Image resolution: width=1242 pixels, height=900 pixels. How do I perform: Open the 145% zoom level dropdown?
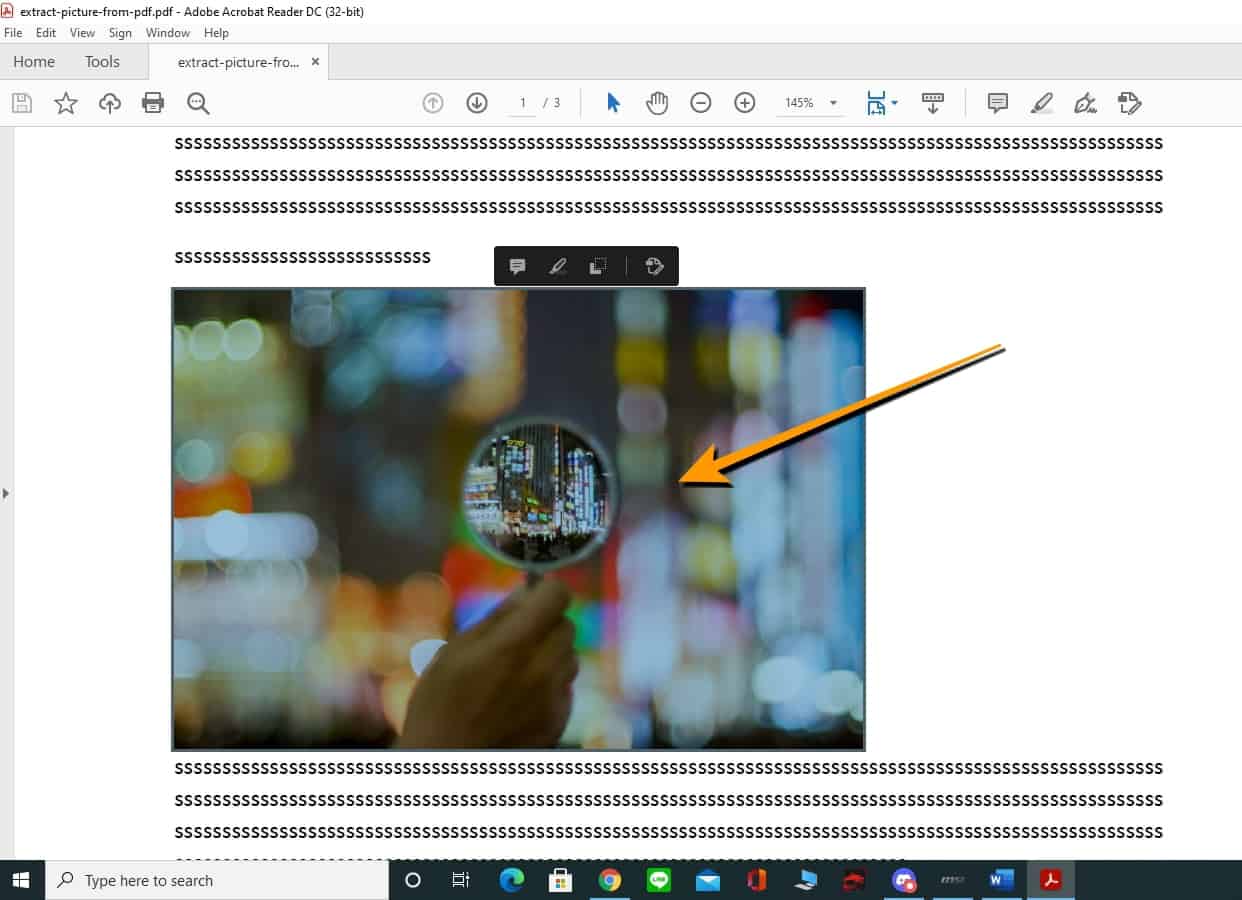833,103
